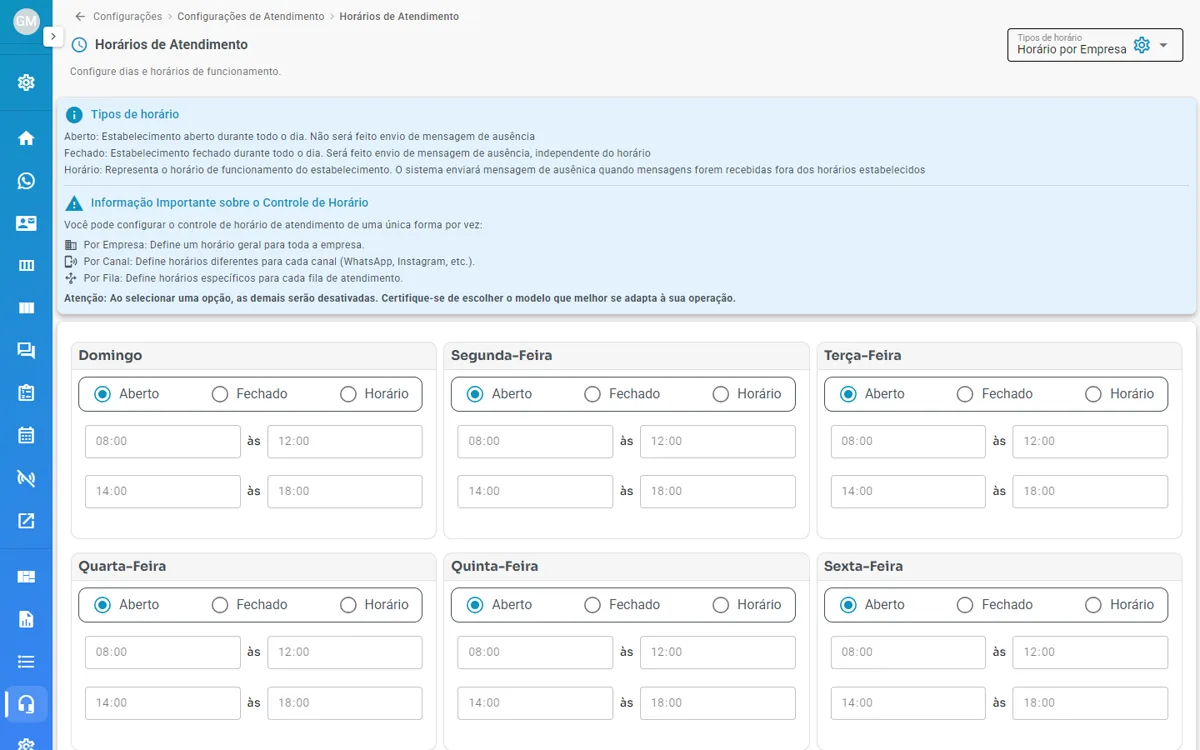
Task: Open the Tipos de horário dropdown
Action: pyautogui.click(x=1095, y=45)
